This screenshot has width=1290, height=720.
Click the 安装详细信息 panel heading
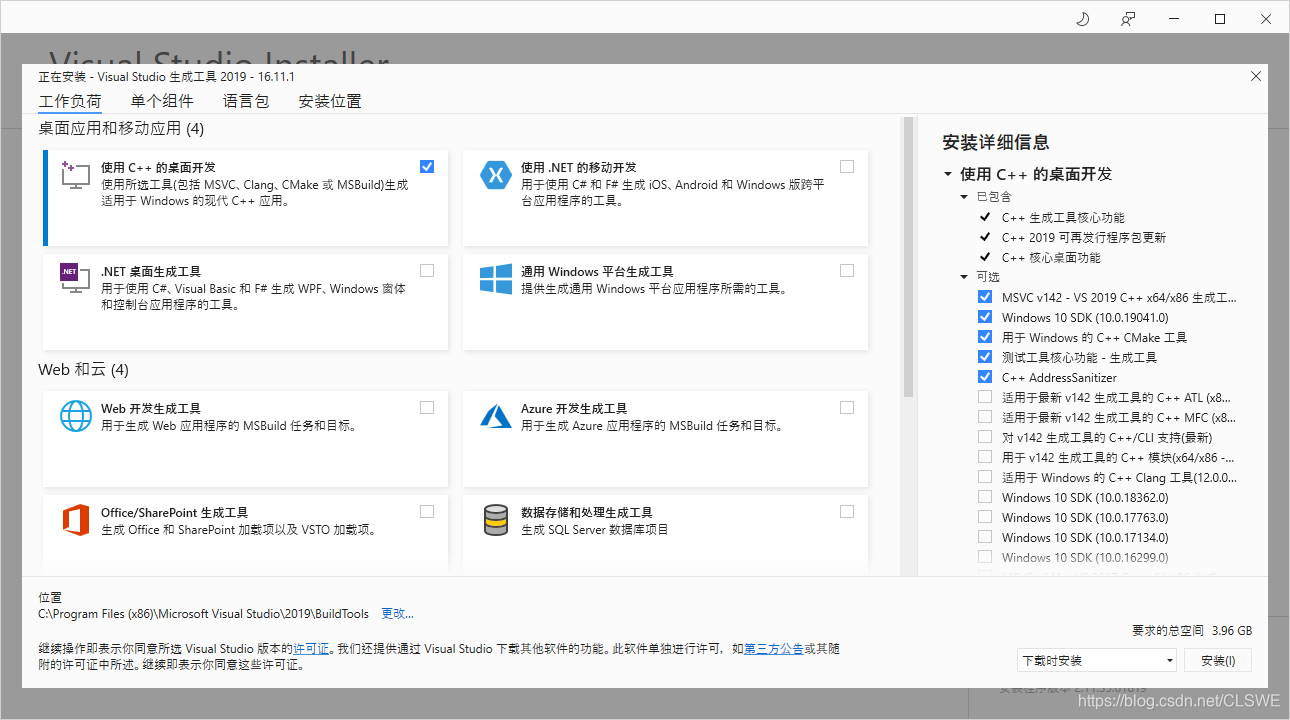point(996,142)
